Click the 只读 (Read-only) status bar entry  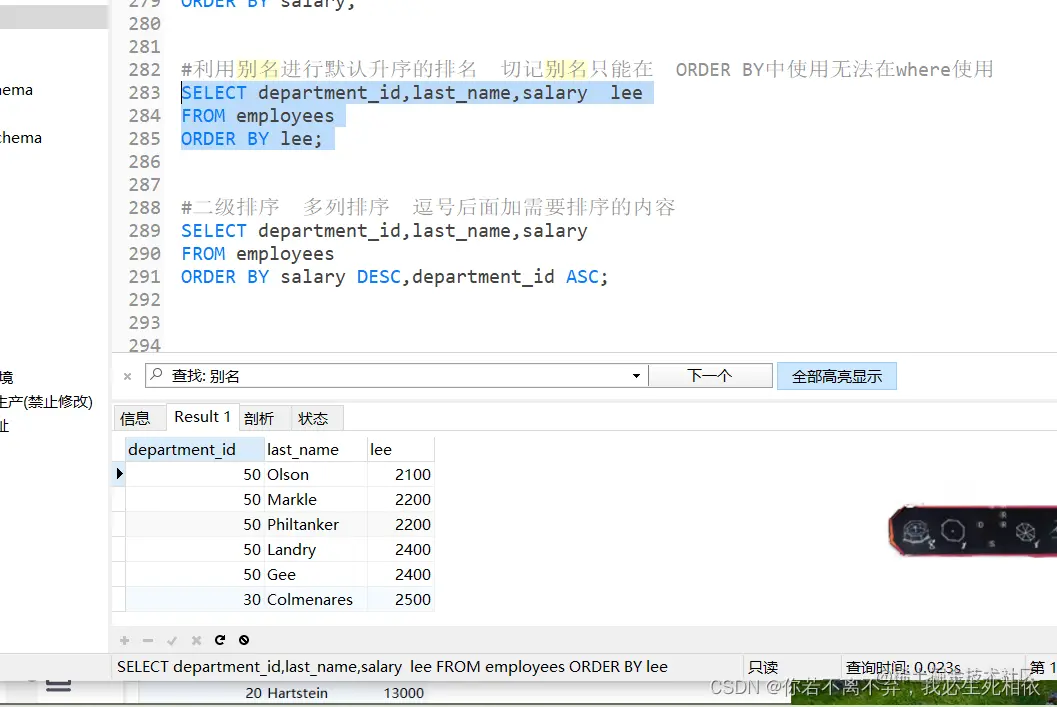pyautogui.click(x=763, y=667)
